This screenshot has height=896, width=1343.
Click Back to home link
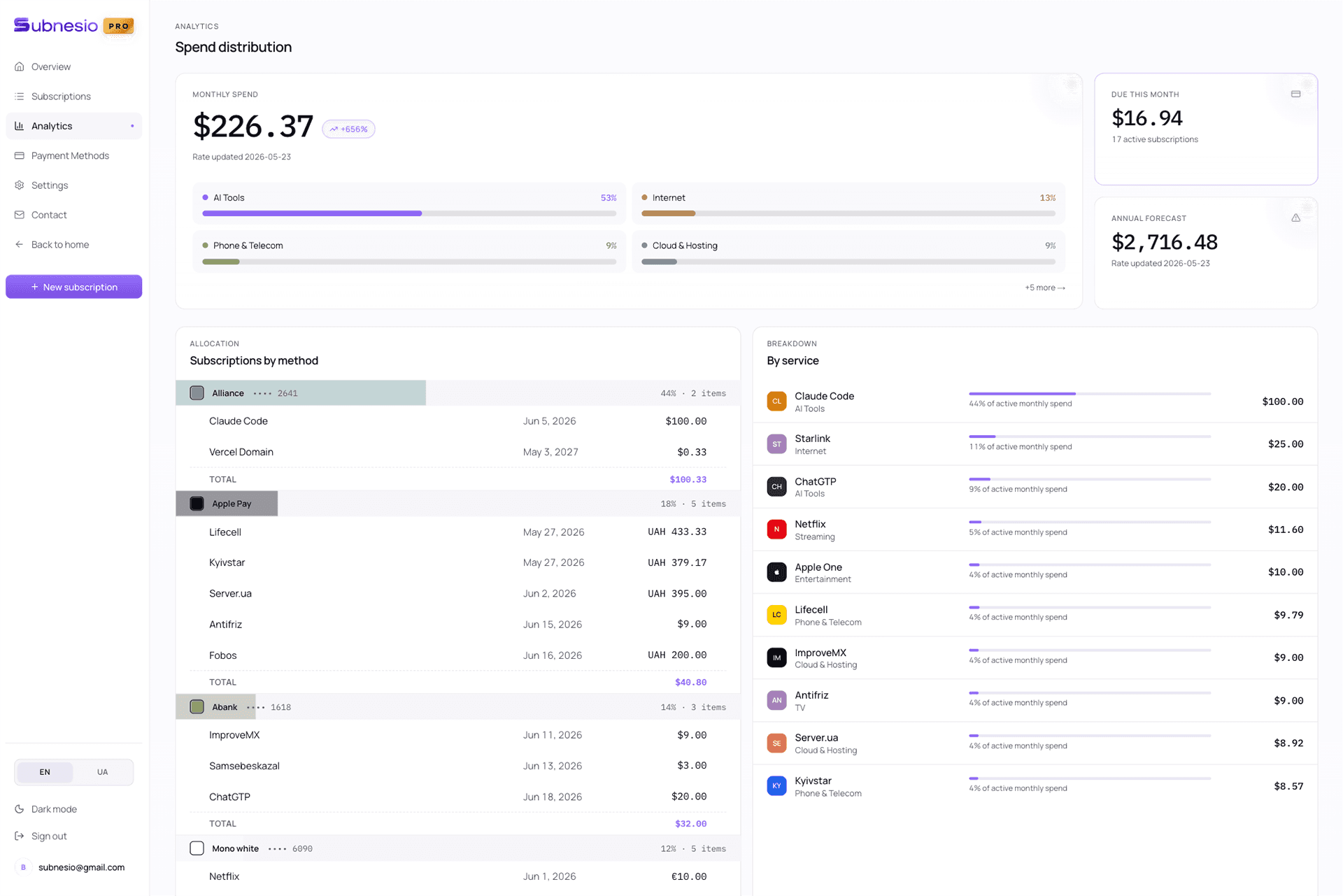pos(74,244)
